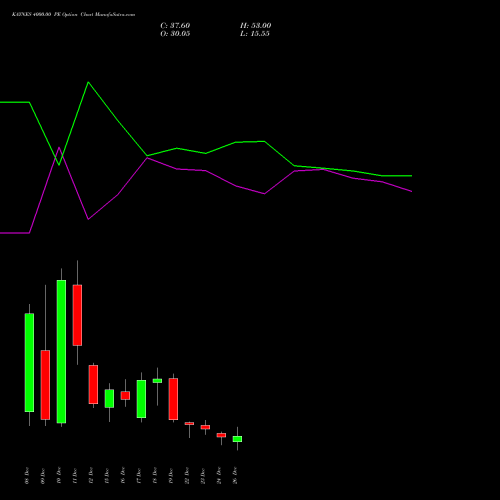Click the small green candlestick above 26 Dec
This screenshot has width=500, height=500.
click(x=237, y=439)
